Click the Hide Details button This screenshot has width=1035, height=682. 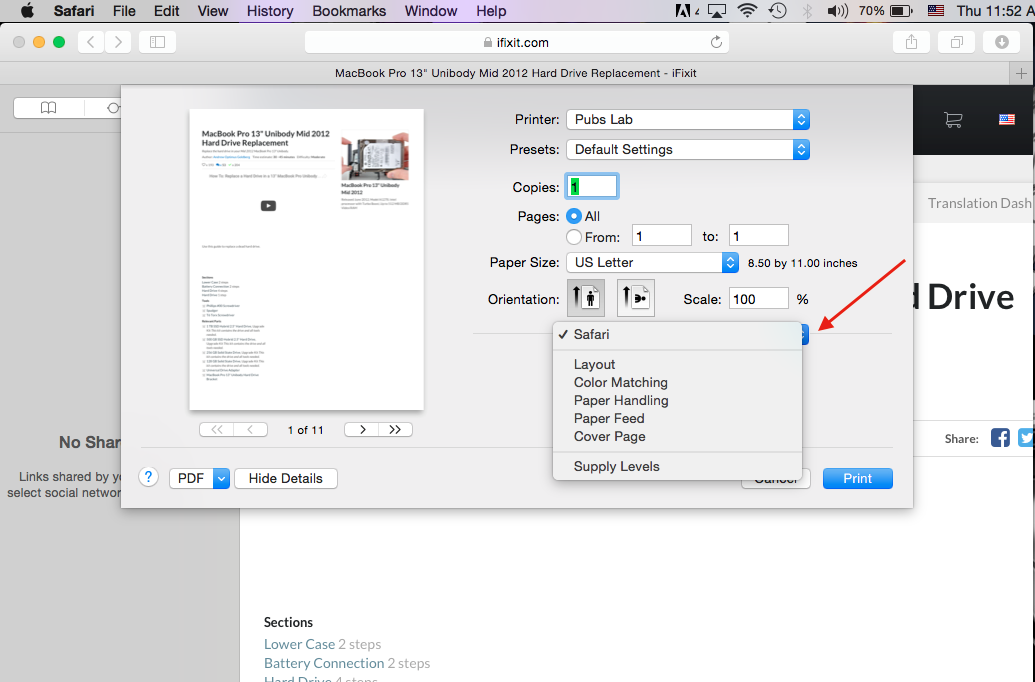click(x=286, y=479)
